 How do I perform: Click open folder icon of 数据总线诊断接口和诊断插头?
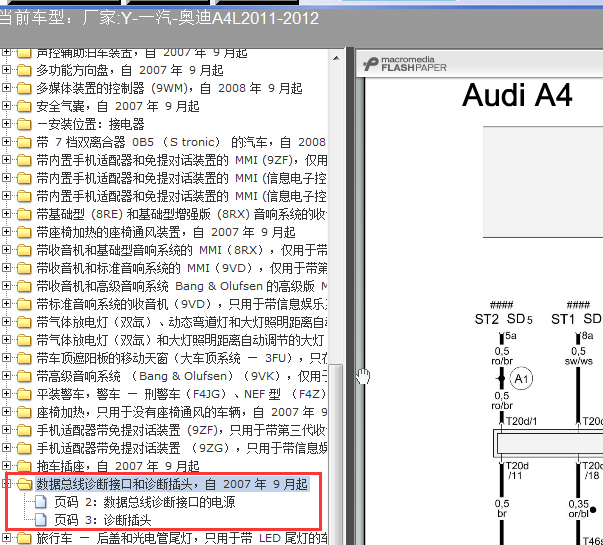pos(25,484)
